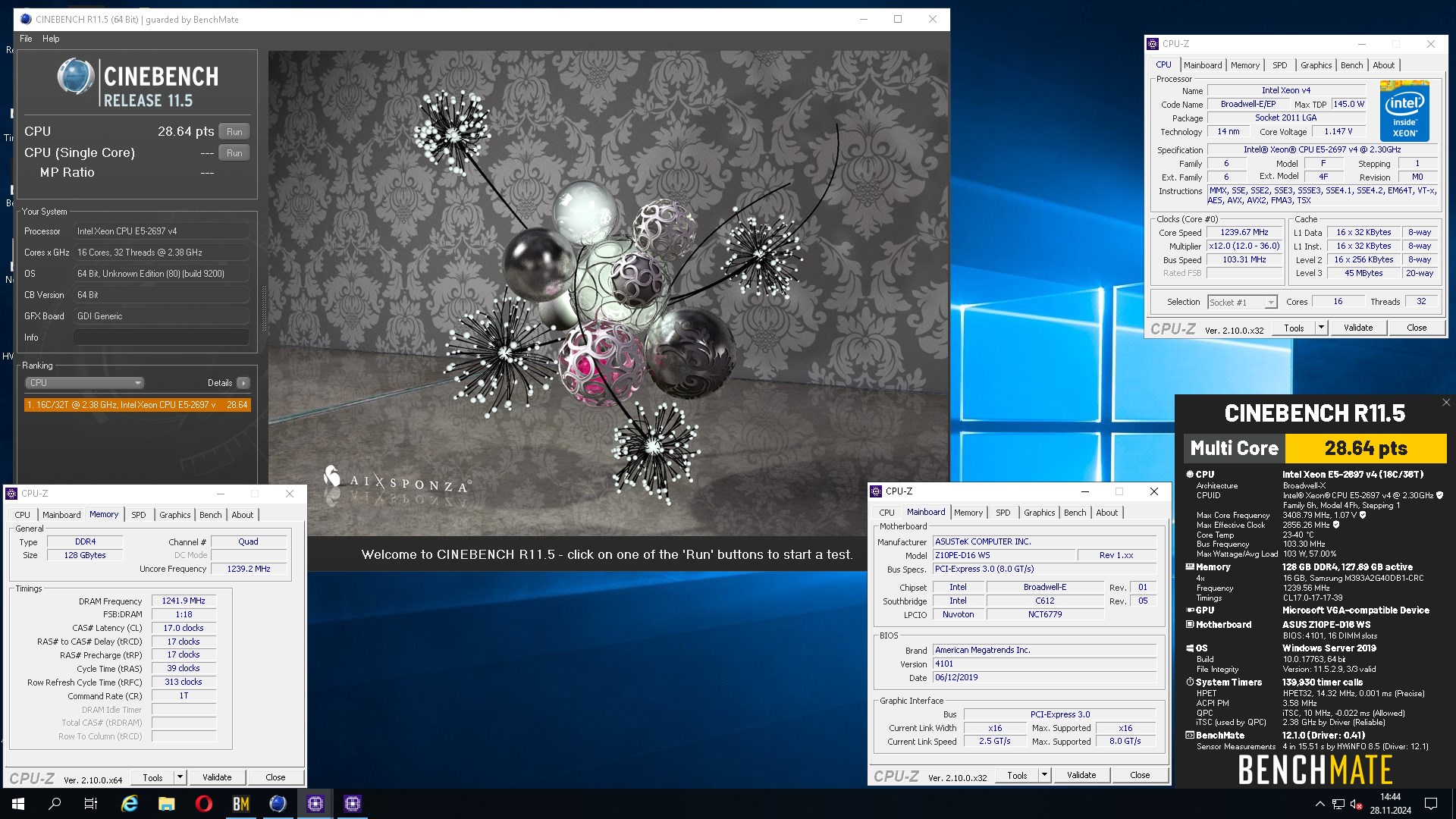This screenshot has width=1456, height=819.
Task: Click Specification Xeon E5-2697 v4 text
Action: click(1323, 149)
